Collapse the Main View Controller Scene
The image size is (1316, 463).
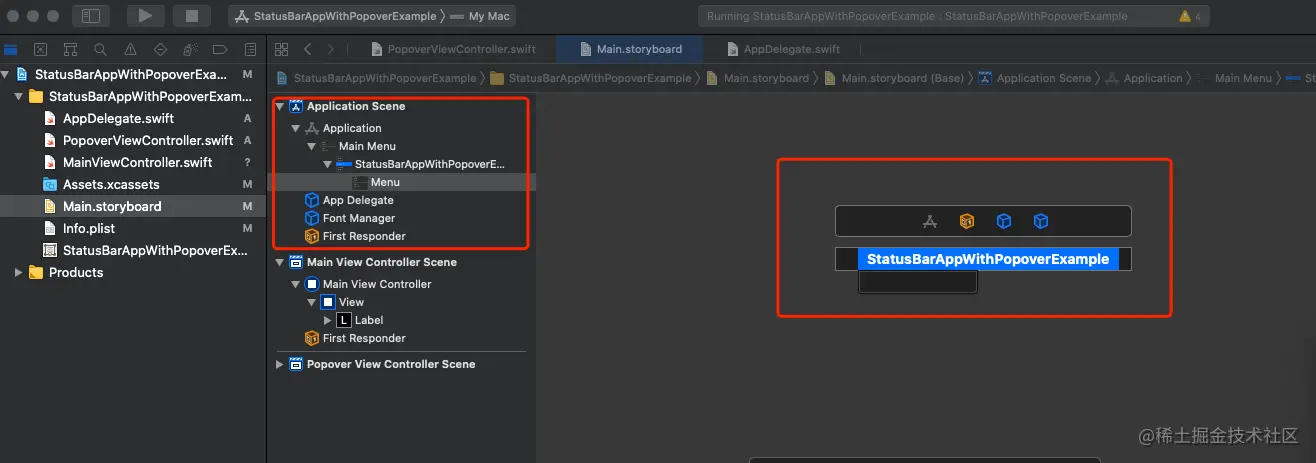coord(279,262)
